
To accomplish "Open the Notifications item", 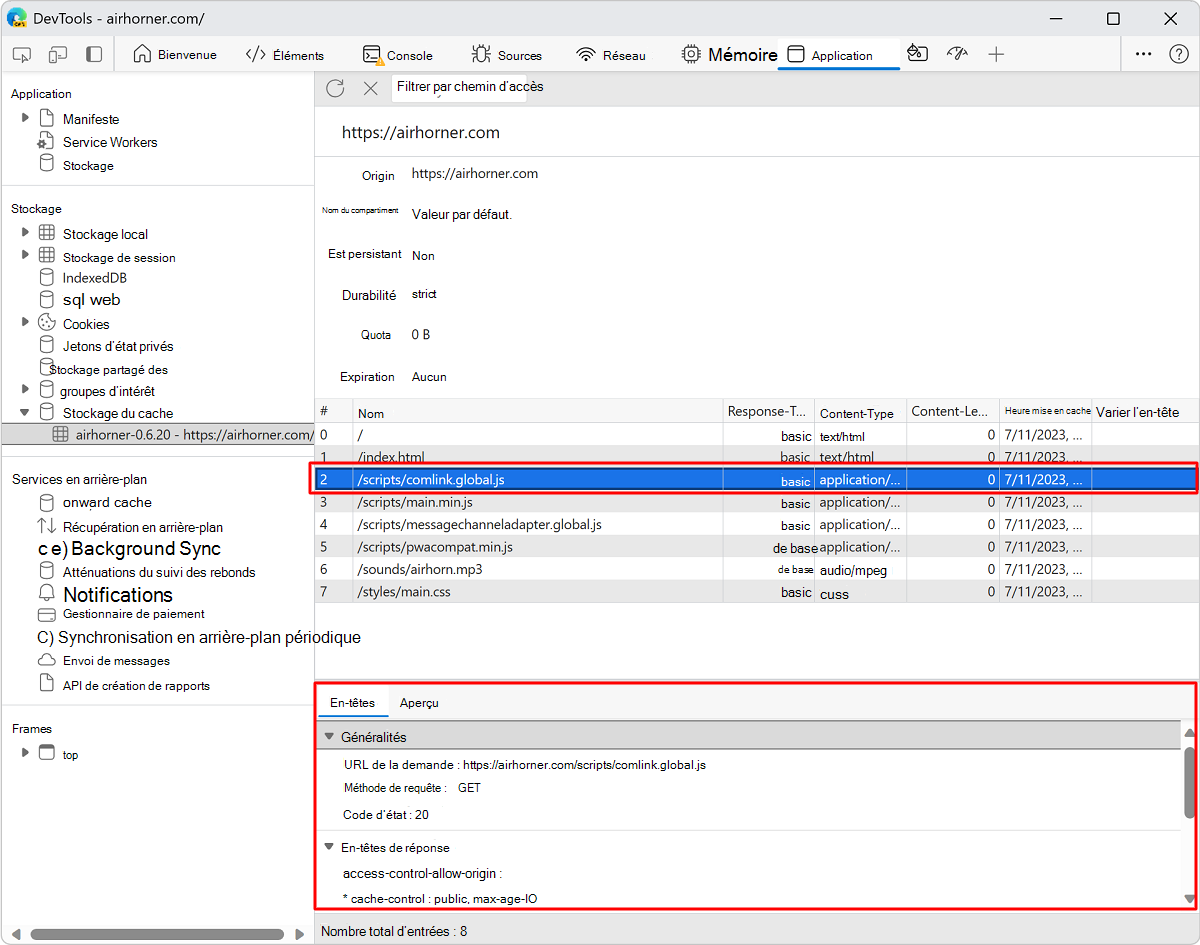I will [x=118, y=594].
